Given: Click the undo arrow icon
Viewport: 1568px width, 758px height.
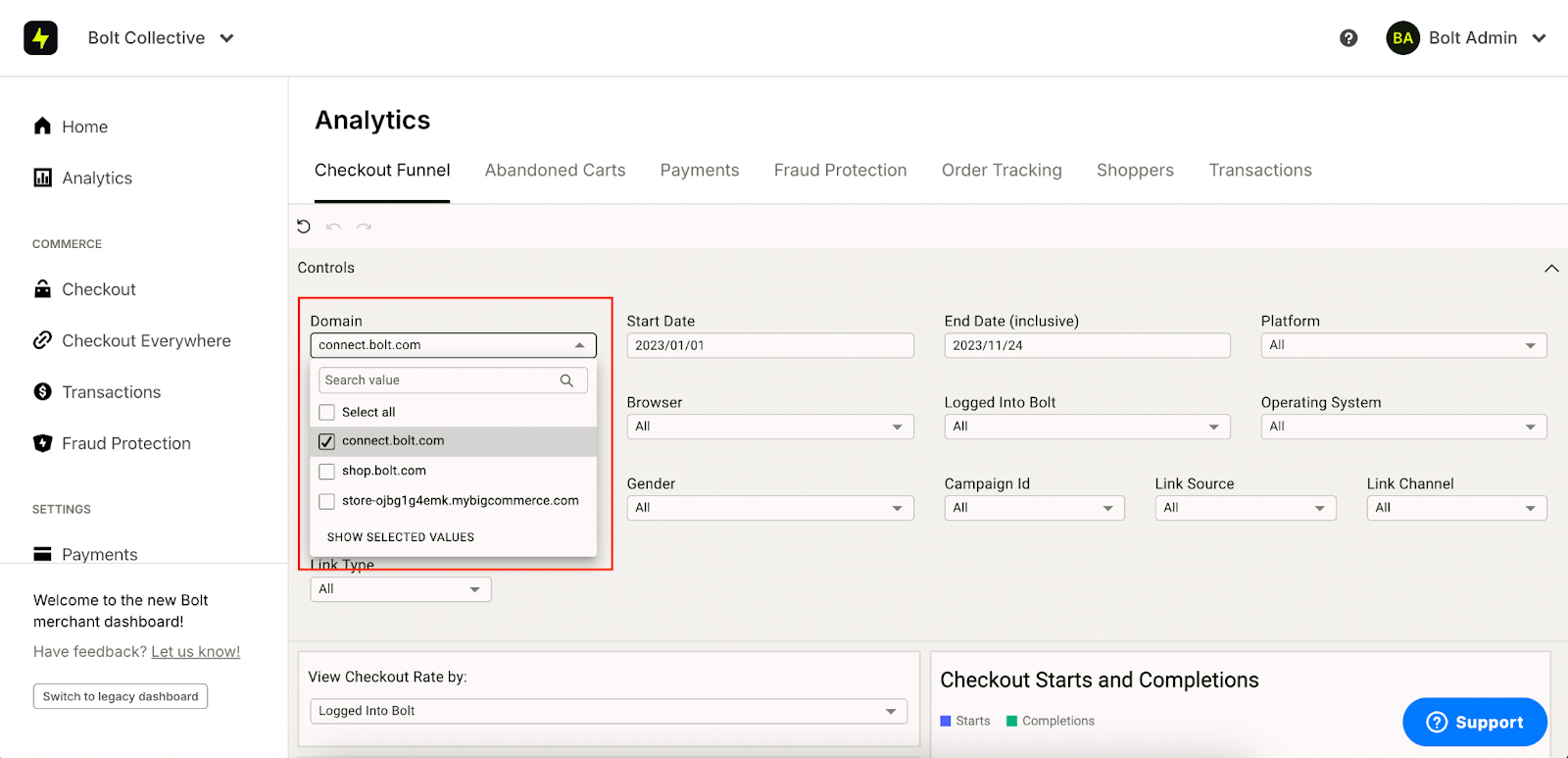Looking at the screenshot, I should pos(333,227).
